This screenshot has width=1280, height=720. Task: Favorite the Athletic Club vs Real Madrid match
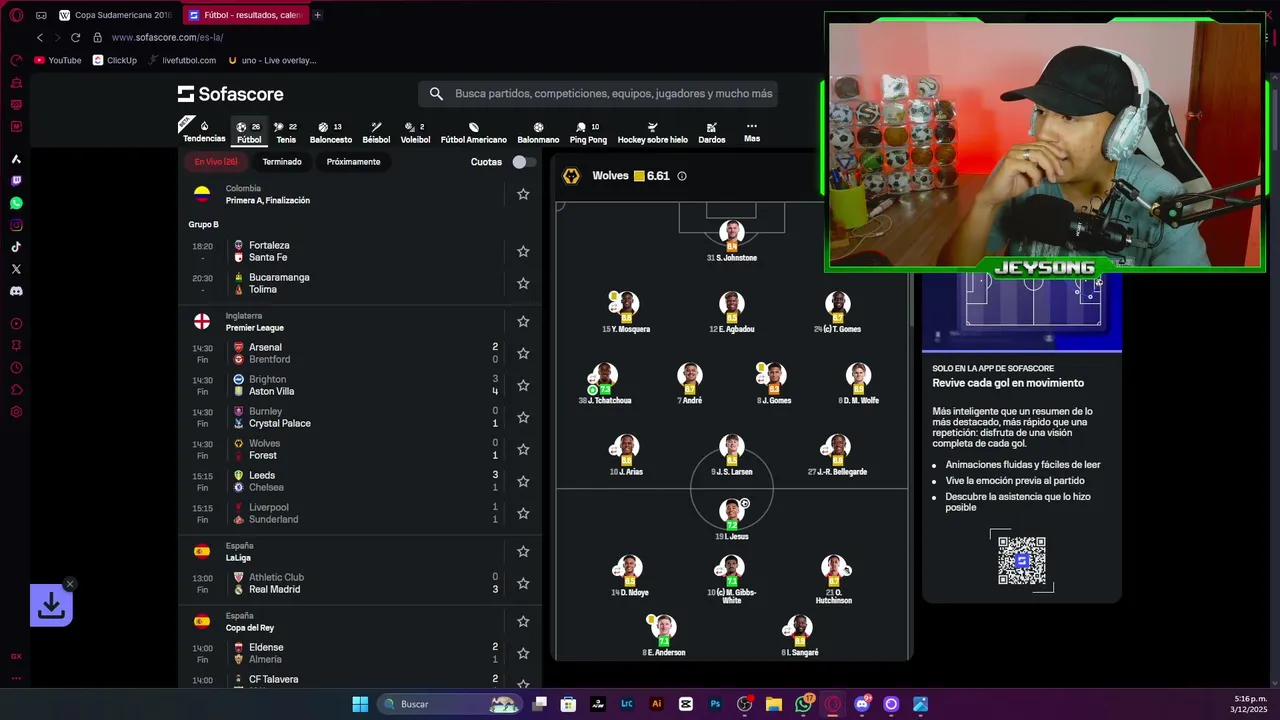click(x=523, y=583)
